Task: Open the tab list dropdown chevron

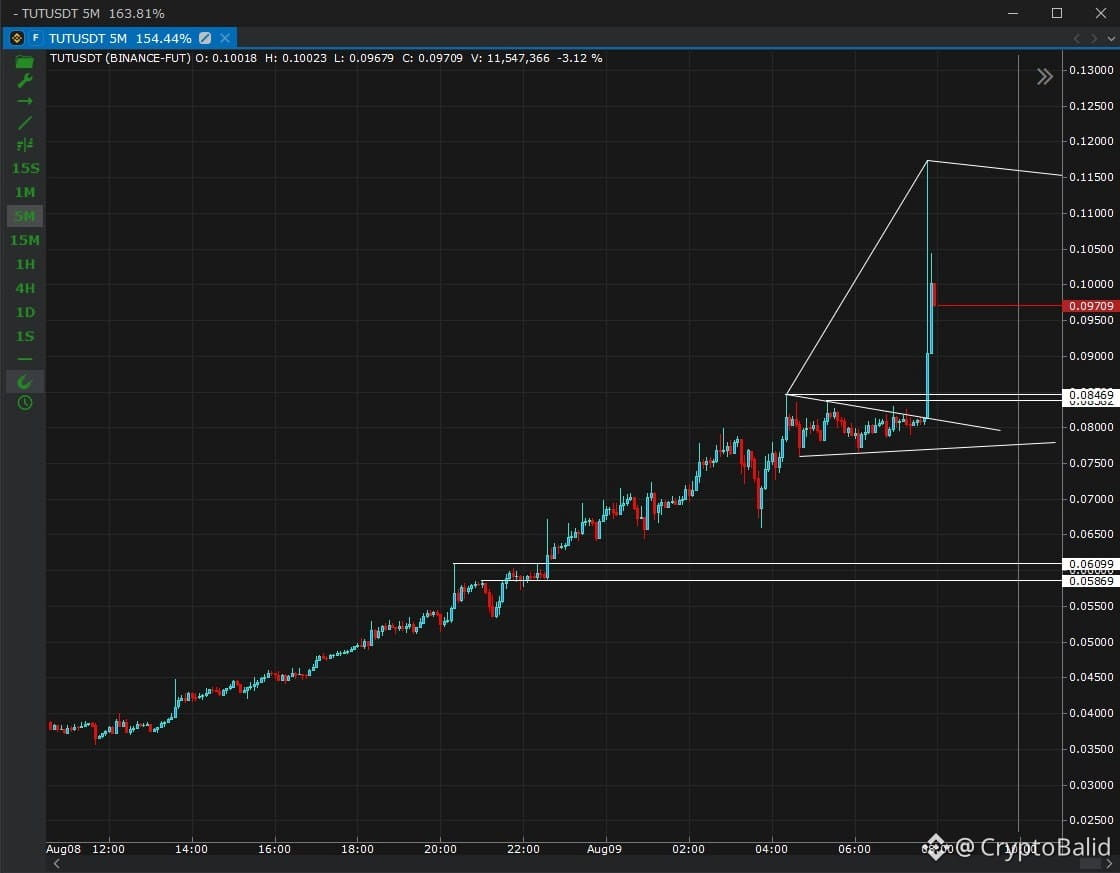Action: click(x=1111, y=38)
